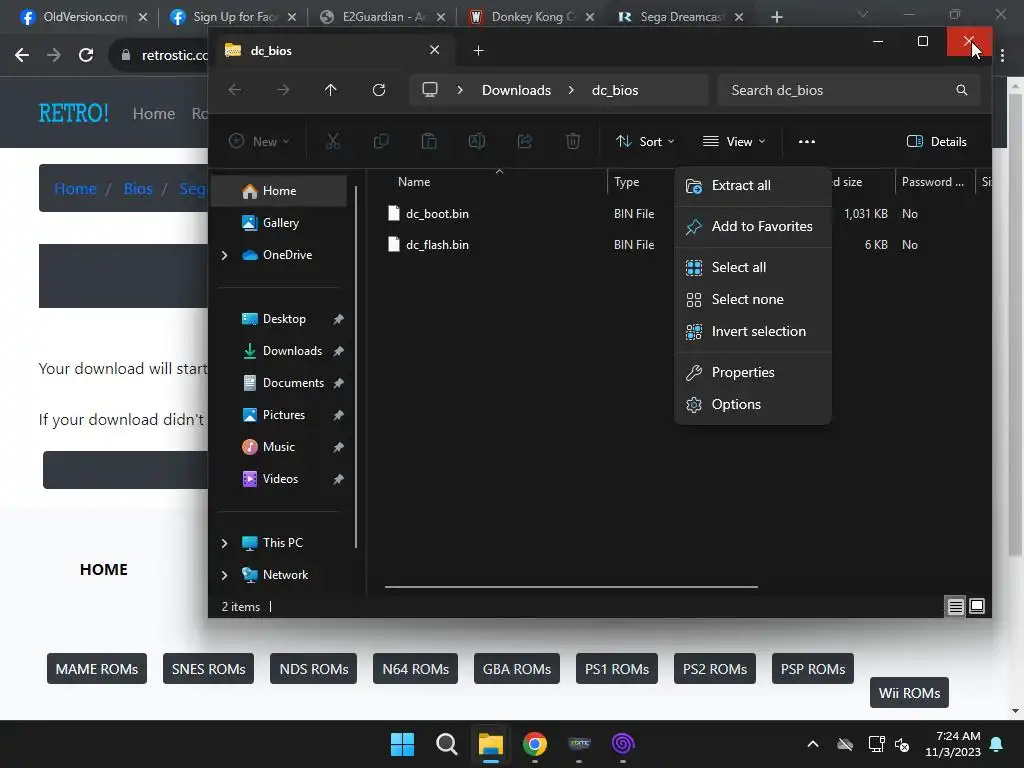Click the Rename icon in Explorer toolbar
The image size is (1024, 768).
click(477, 141)
